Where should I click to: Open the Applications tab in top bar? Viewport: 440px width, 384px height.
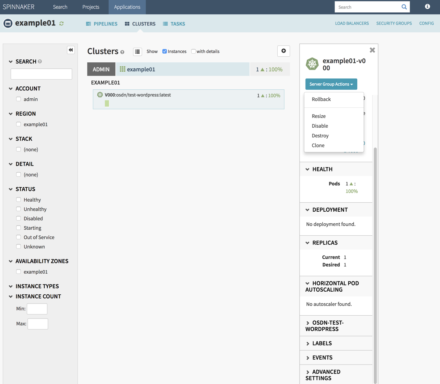click(127, 7)
